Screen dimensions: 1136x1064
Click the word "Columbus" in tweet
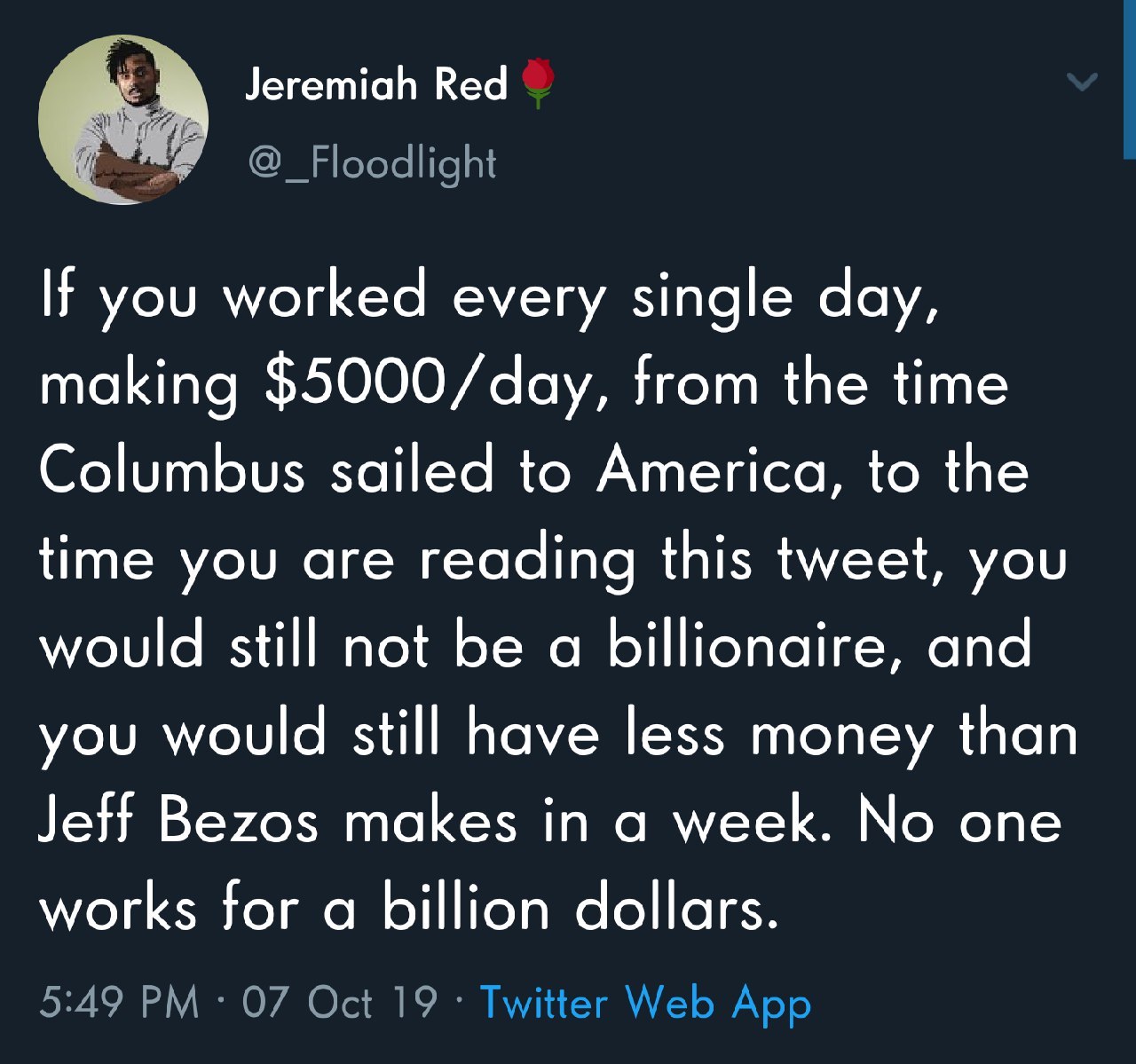pyautogui.click(x=172, y=470)
